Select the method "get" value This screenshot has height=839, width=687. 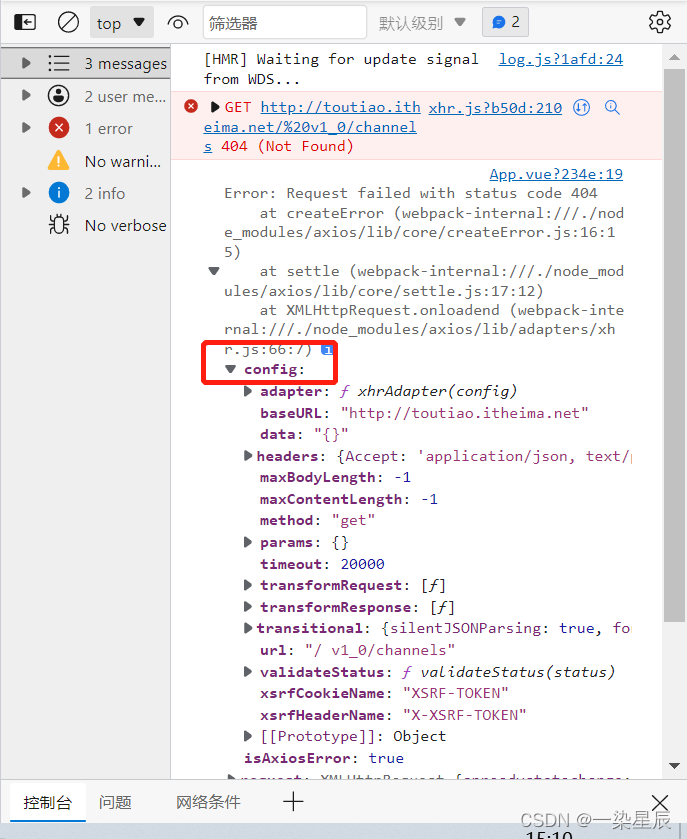353,520
